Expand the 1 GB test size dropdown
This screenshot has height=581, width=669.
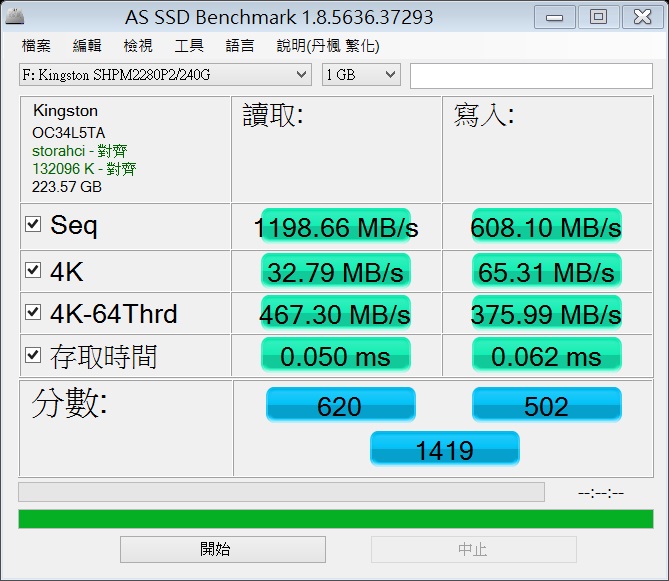361,75
